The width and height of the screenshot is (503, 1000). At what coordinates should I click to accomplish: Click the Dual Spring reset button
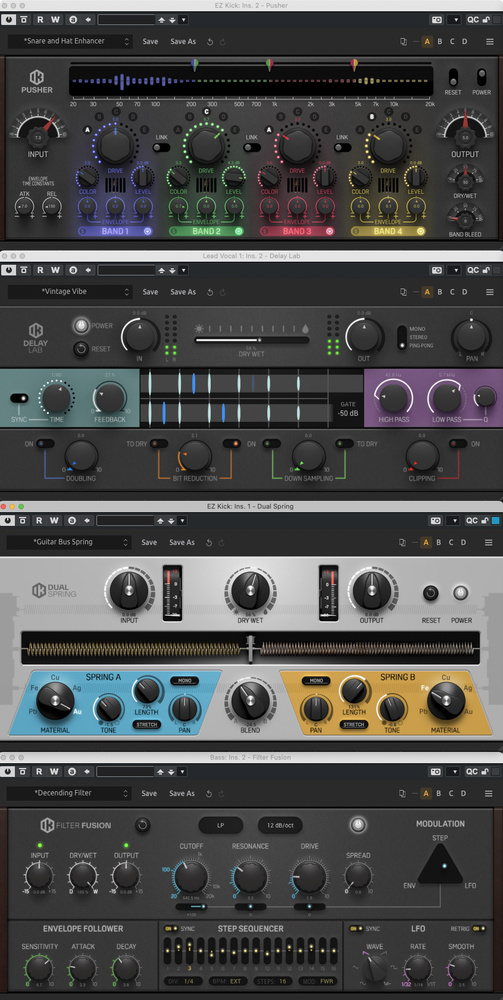(x=430, y=593)
